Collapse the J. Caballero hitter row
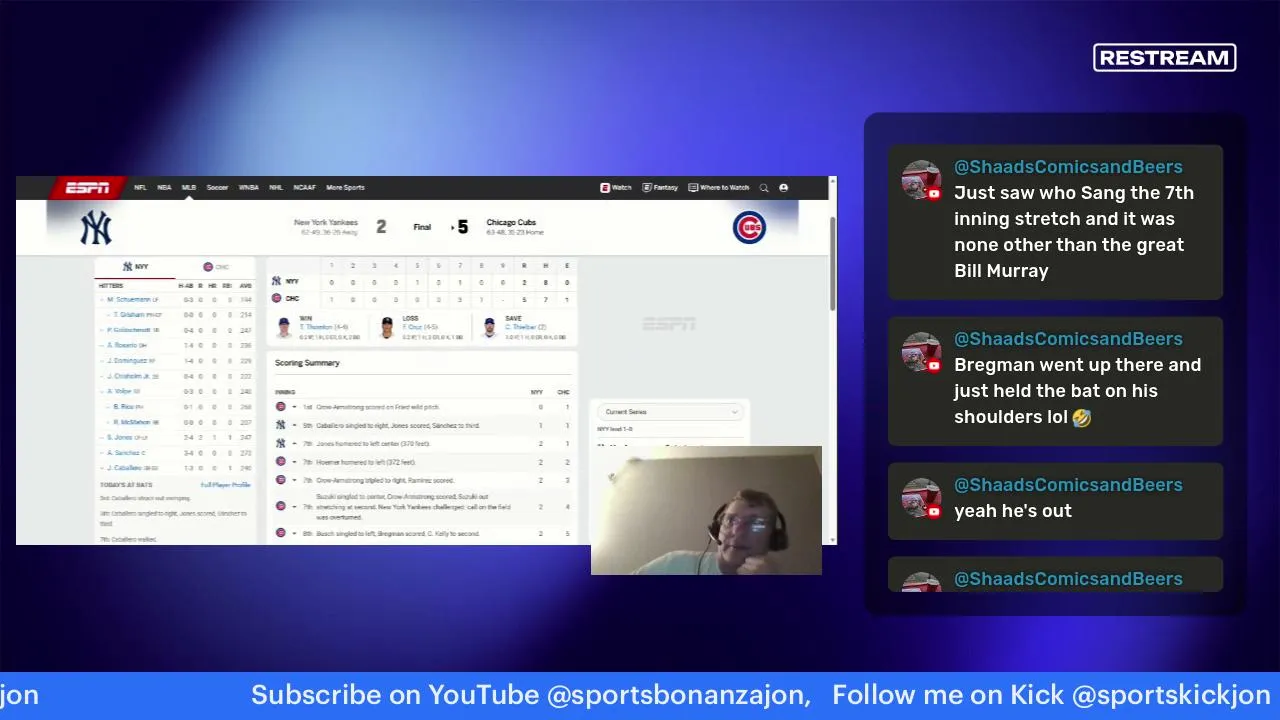This screenshot has width=1280, height=720. pyautogui.click(x=102, y=468)
